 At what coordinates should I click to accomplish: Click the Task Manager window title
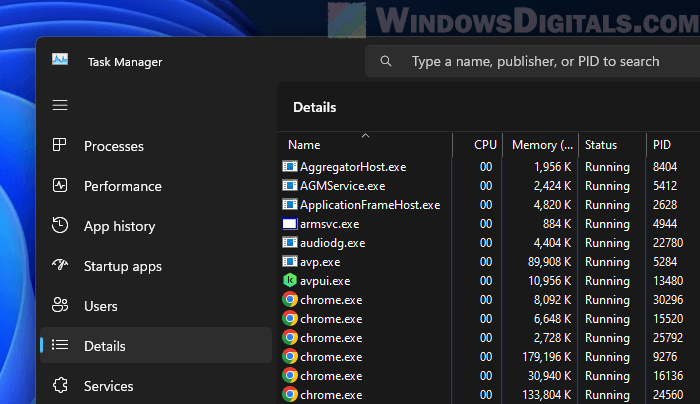pyautogui.click(x=125, y=62)
